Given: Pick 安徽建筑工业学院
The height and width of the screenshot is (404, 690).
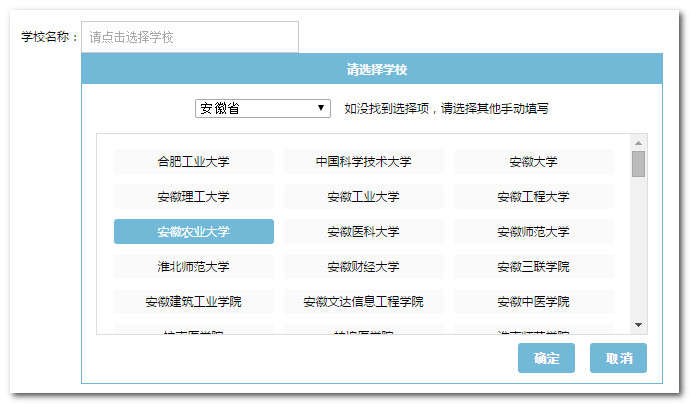Looking at the screenshot, I should pyautogui.click(x=194, y=301).
